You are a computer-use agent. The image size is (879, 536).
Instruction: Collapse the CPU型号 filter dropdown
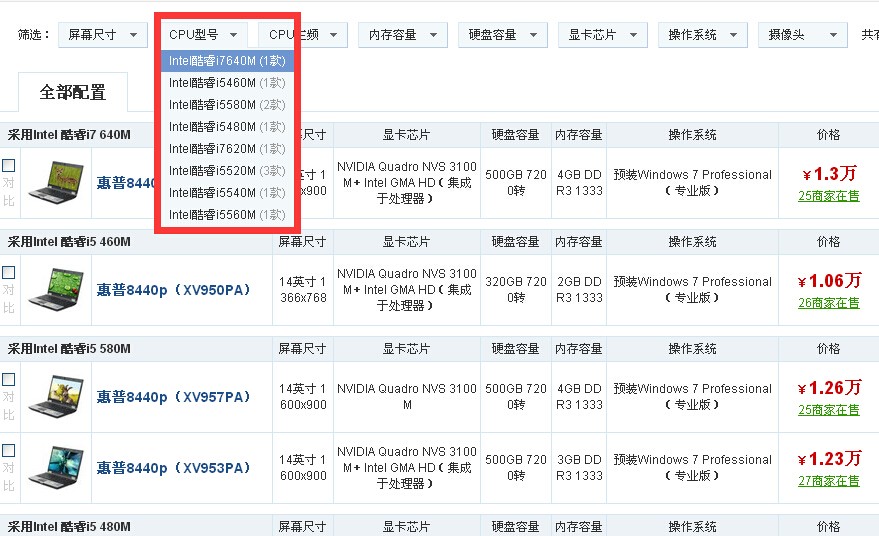(203, 35)
